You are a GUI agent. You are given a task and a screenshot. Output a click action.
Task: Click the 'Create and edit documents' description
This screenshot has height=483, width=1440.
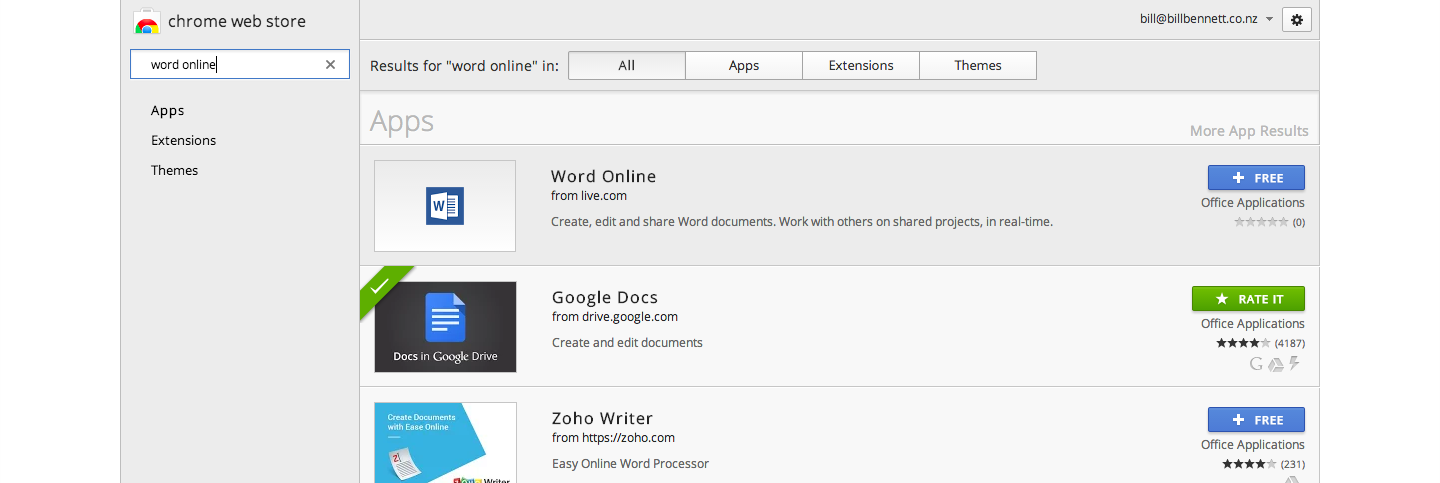point(628,343)
